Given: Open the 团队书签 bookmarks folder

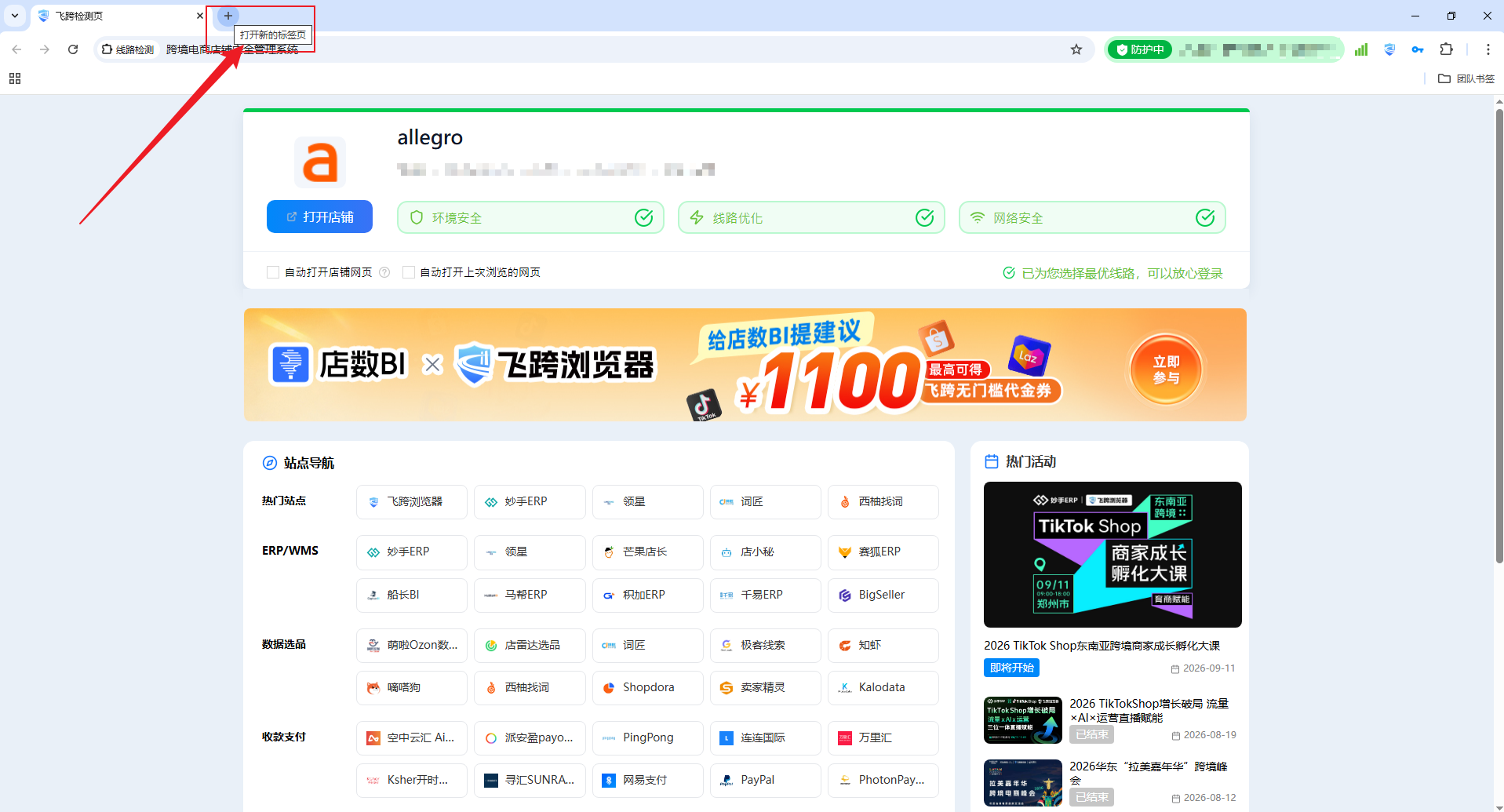Looking at the screenshot, I should click(x=1466, y=78).
